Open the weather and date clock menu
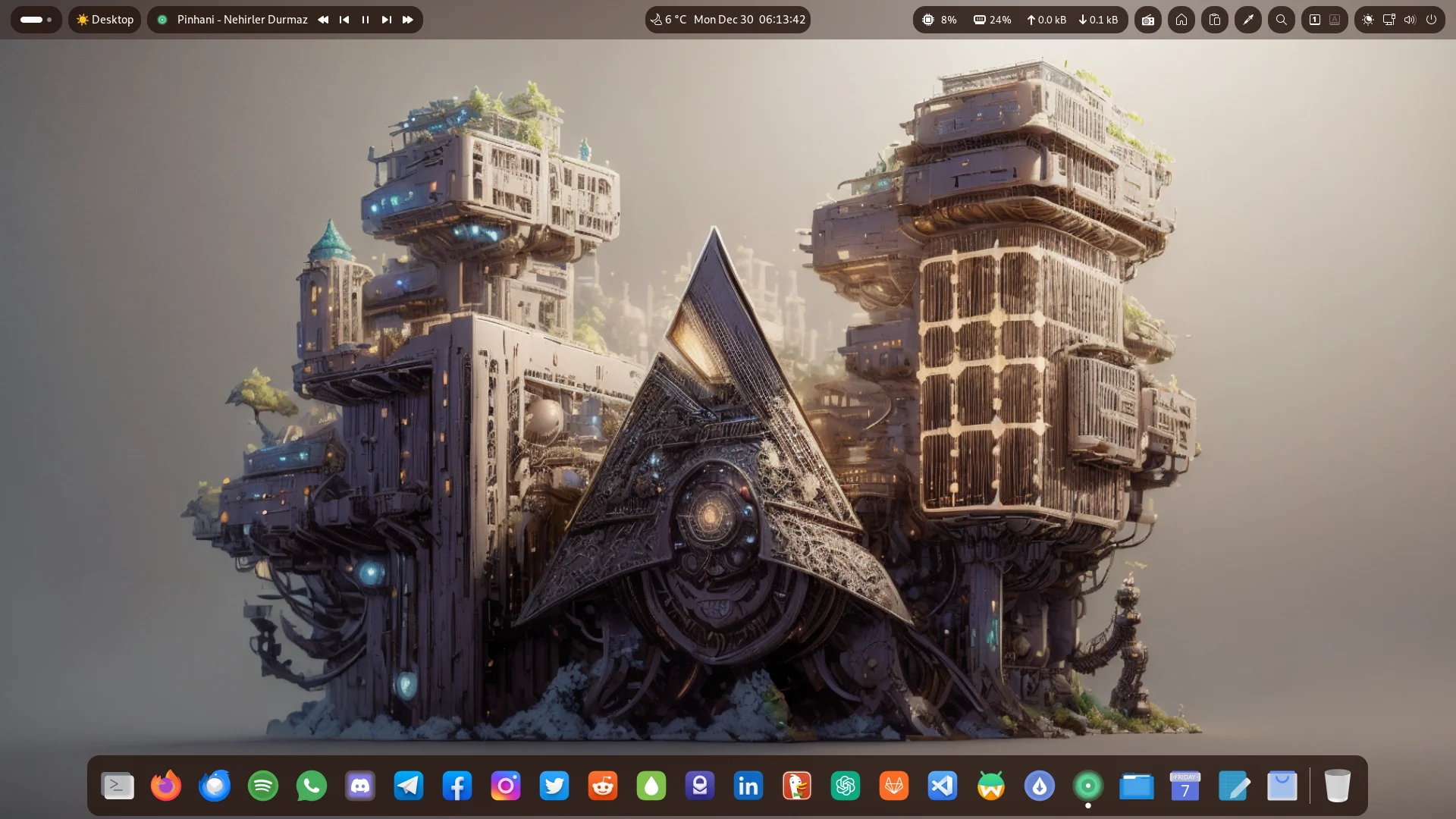This screenshot has height=819, width=1456. pyautogui.click(x=727, y=20)
